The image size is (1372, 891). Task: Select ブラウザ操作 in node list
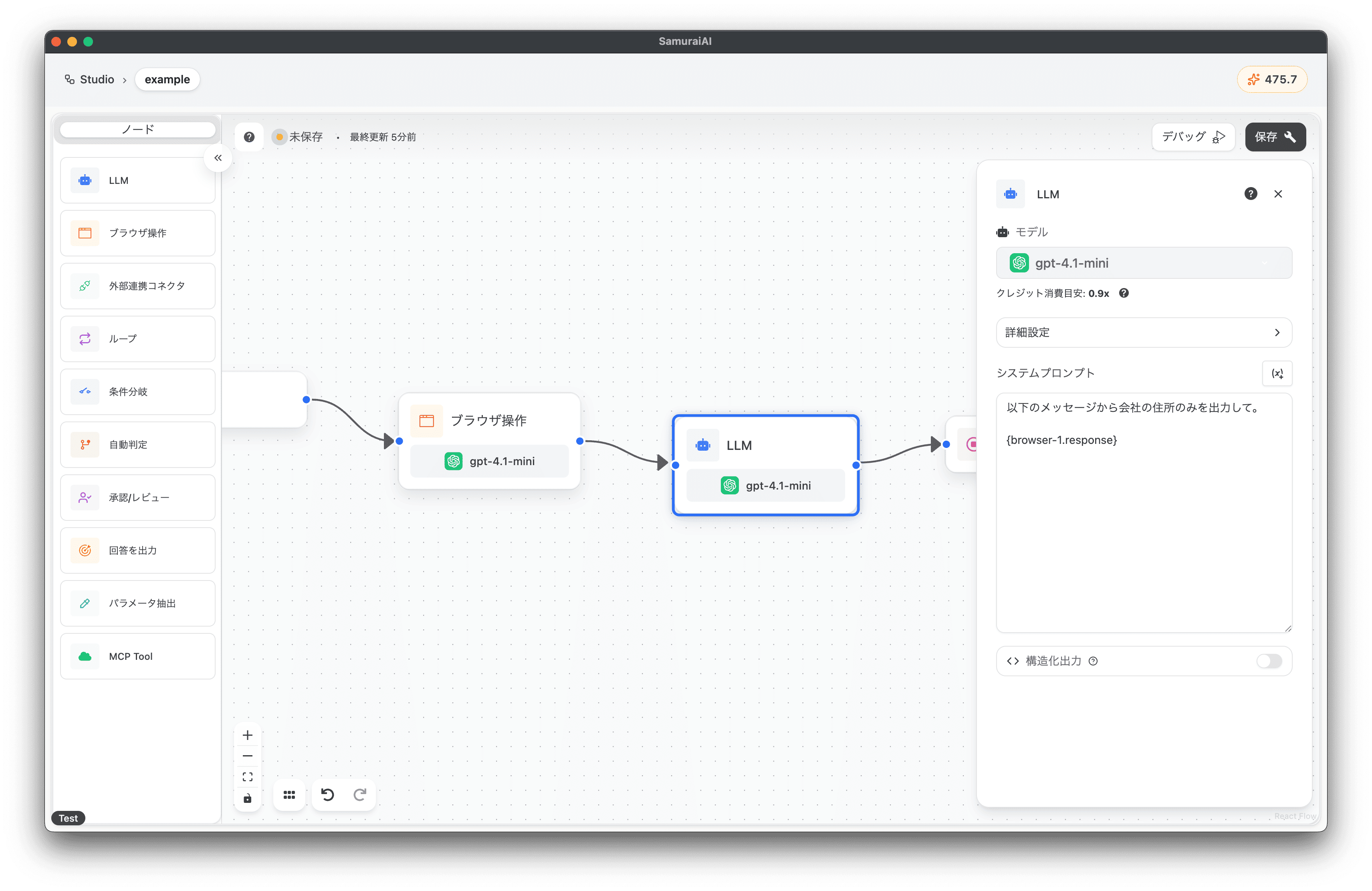pyautogui.click(x=138, y=233)
